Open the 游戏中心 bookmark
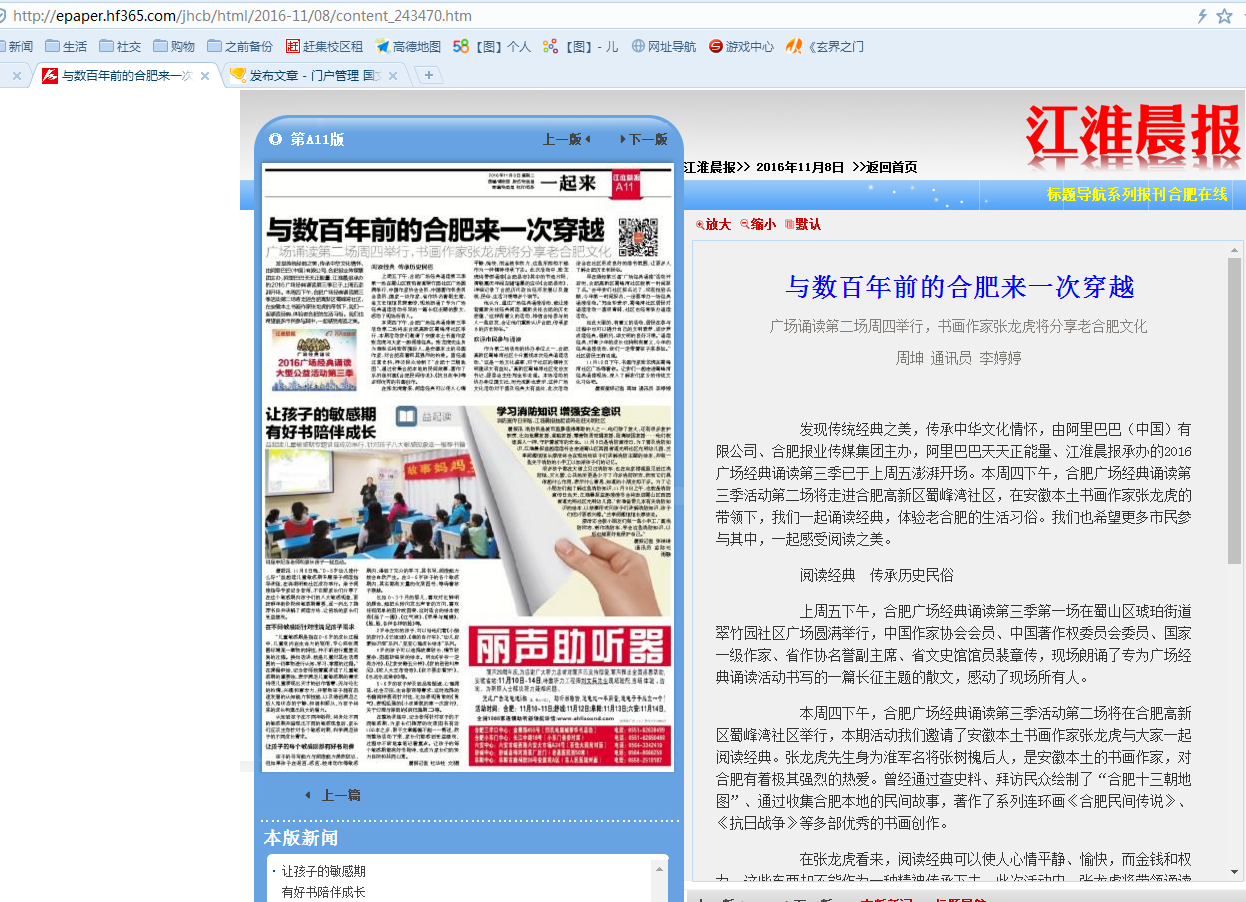This screenshot has height=902, width=1246. (741, 46)
